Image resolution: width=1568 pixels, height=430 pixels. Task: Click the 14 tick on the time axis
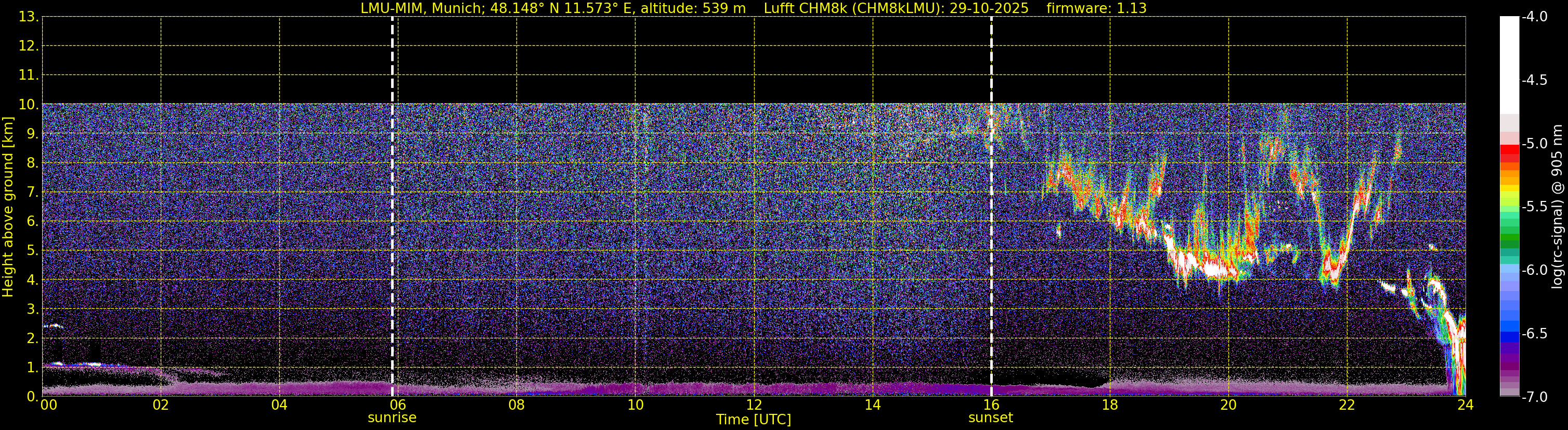[x=873, y=405]
